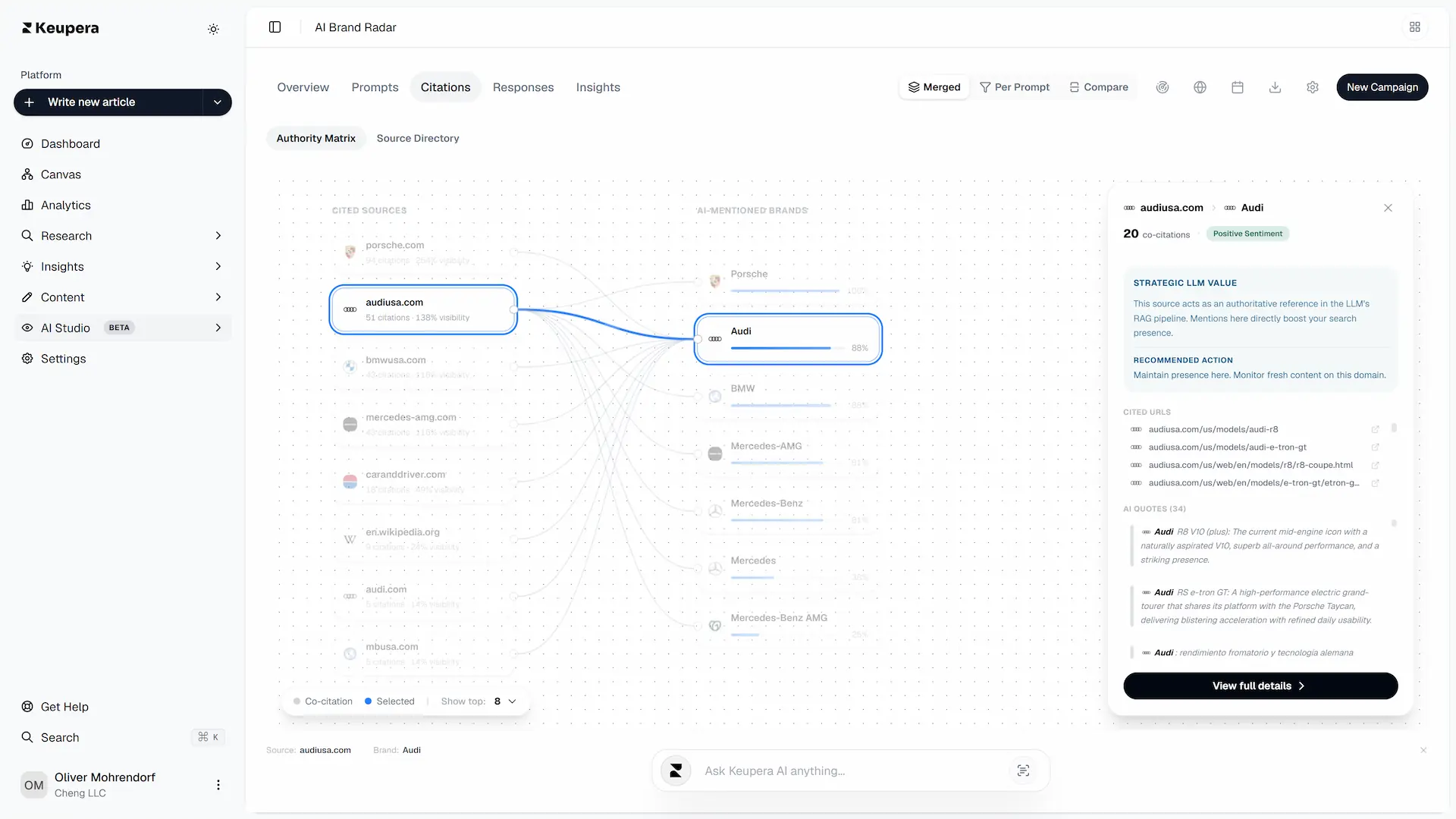The height and width of the screenshot is (819, 1456).
Task: Expand the Content sidebar section
Action: point(218,297)
